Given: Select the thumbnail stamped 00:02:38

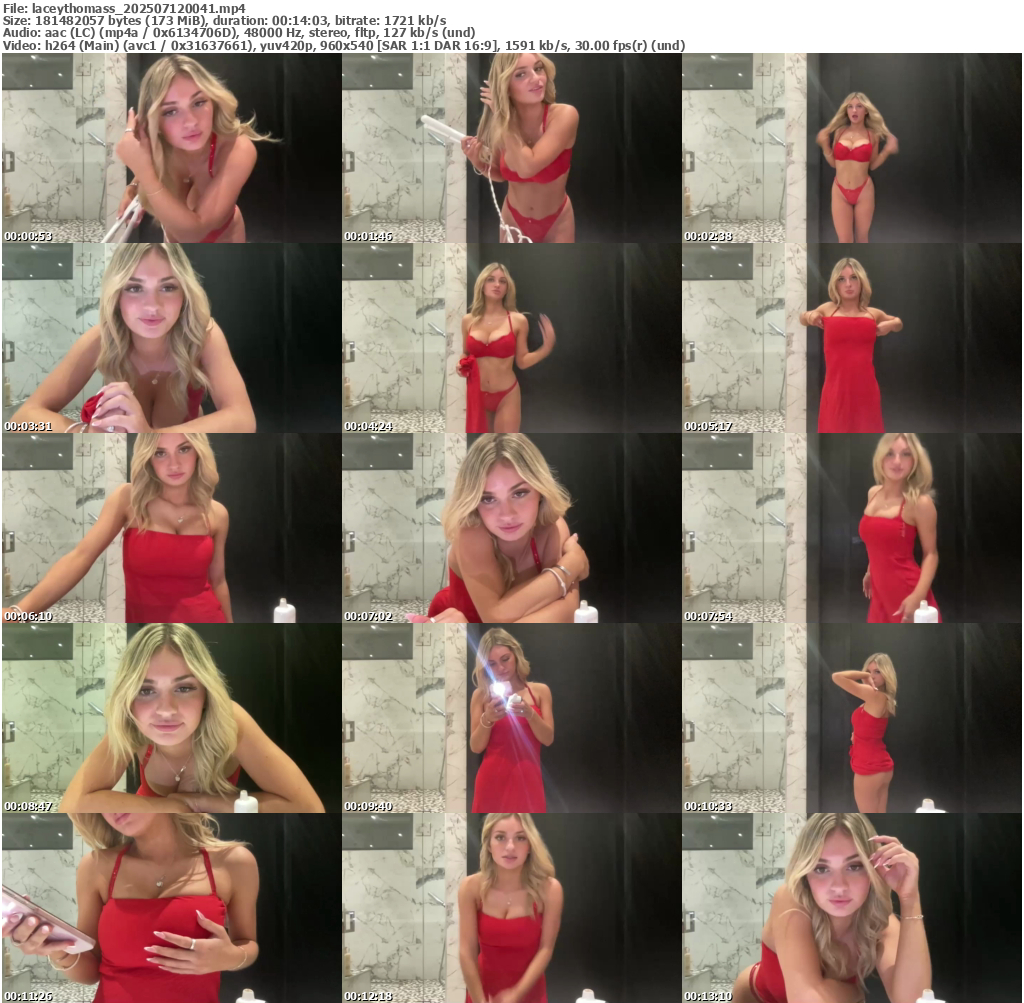Looking at the screenshot, I should (852, 148).
